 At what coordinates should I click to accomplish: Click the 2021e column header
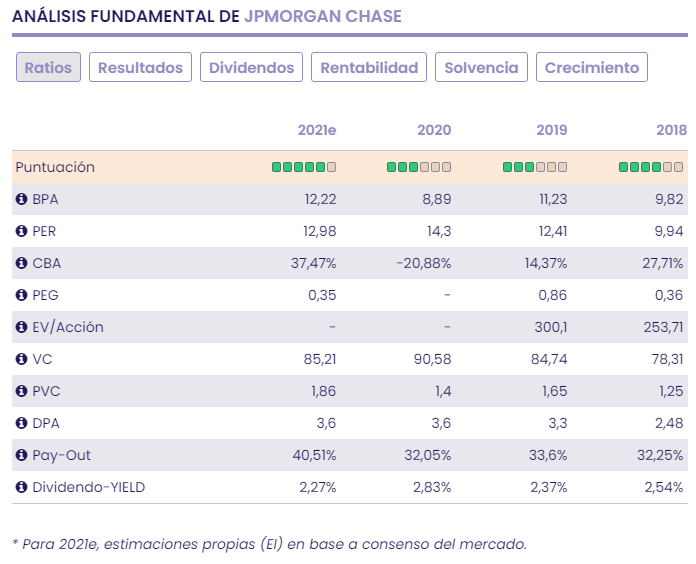[317, 130]
